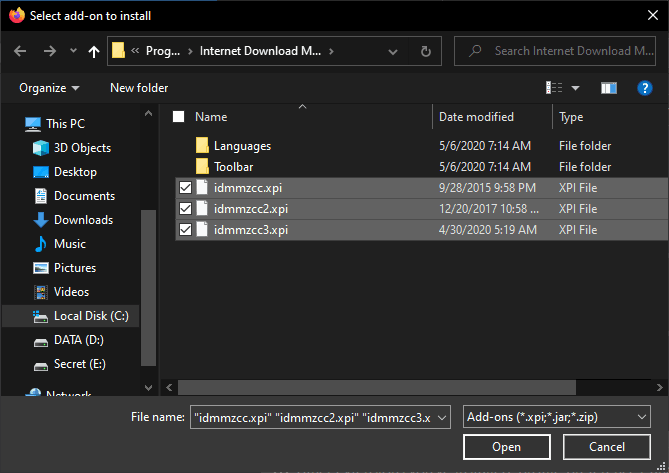
Task: Open the Languages folder row
Action: click(421, 146)
